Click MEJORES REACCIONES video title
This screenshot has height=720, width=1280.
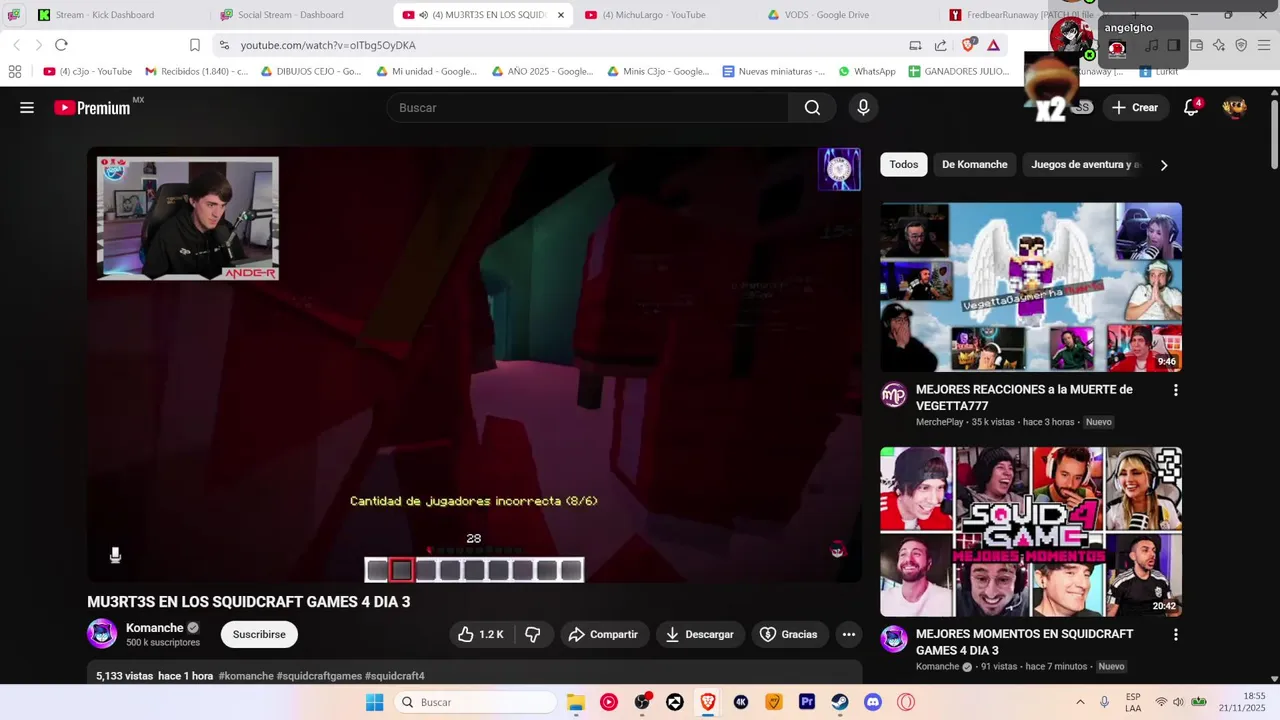tap(1024, 398)
